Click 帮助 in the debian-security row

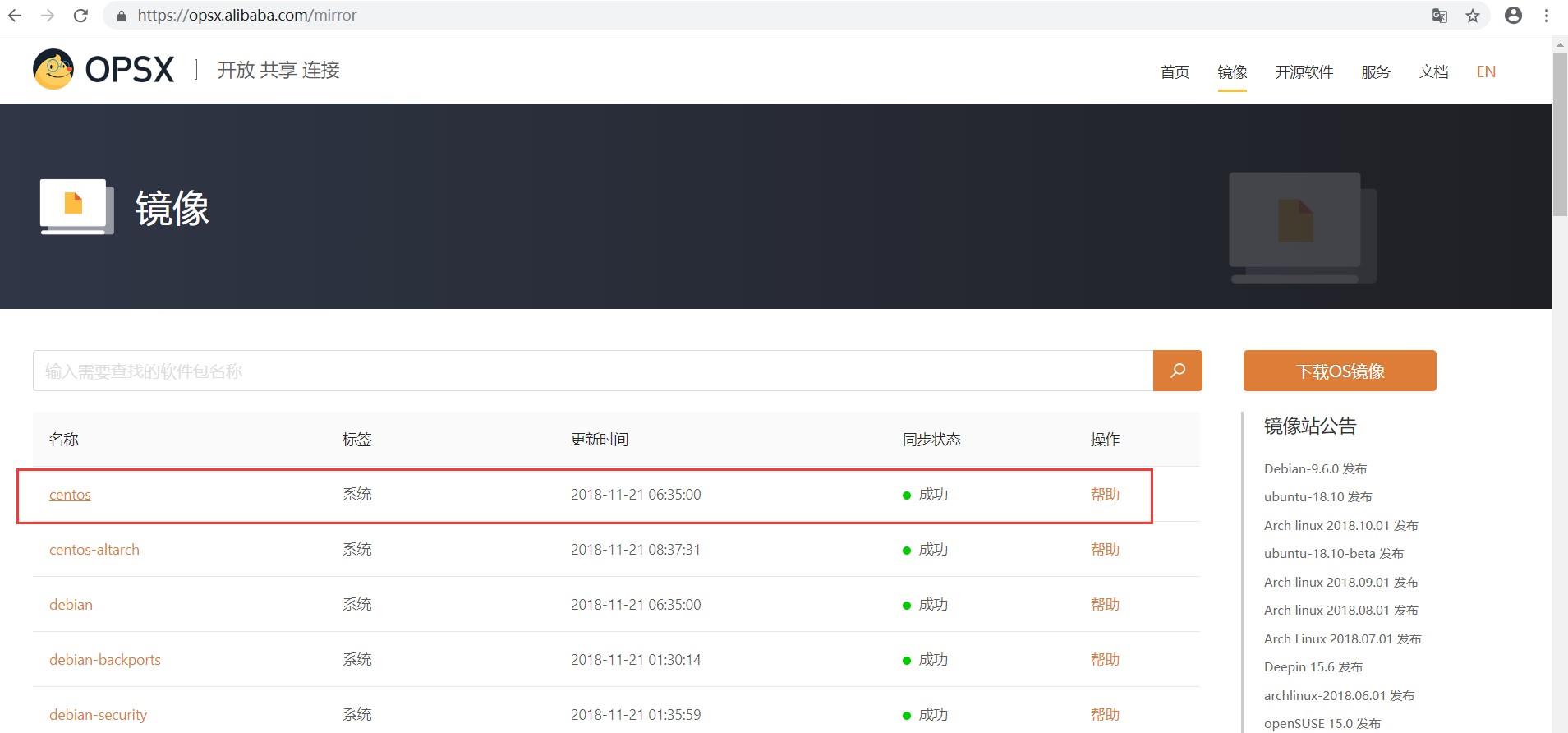1105,715
